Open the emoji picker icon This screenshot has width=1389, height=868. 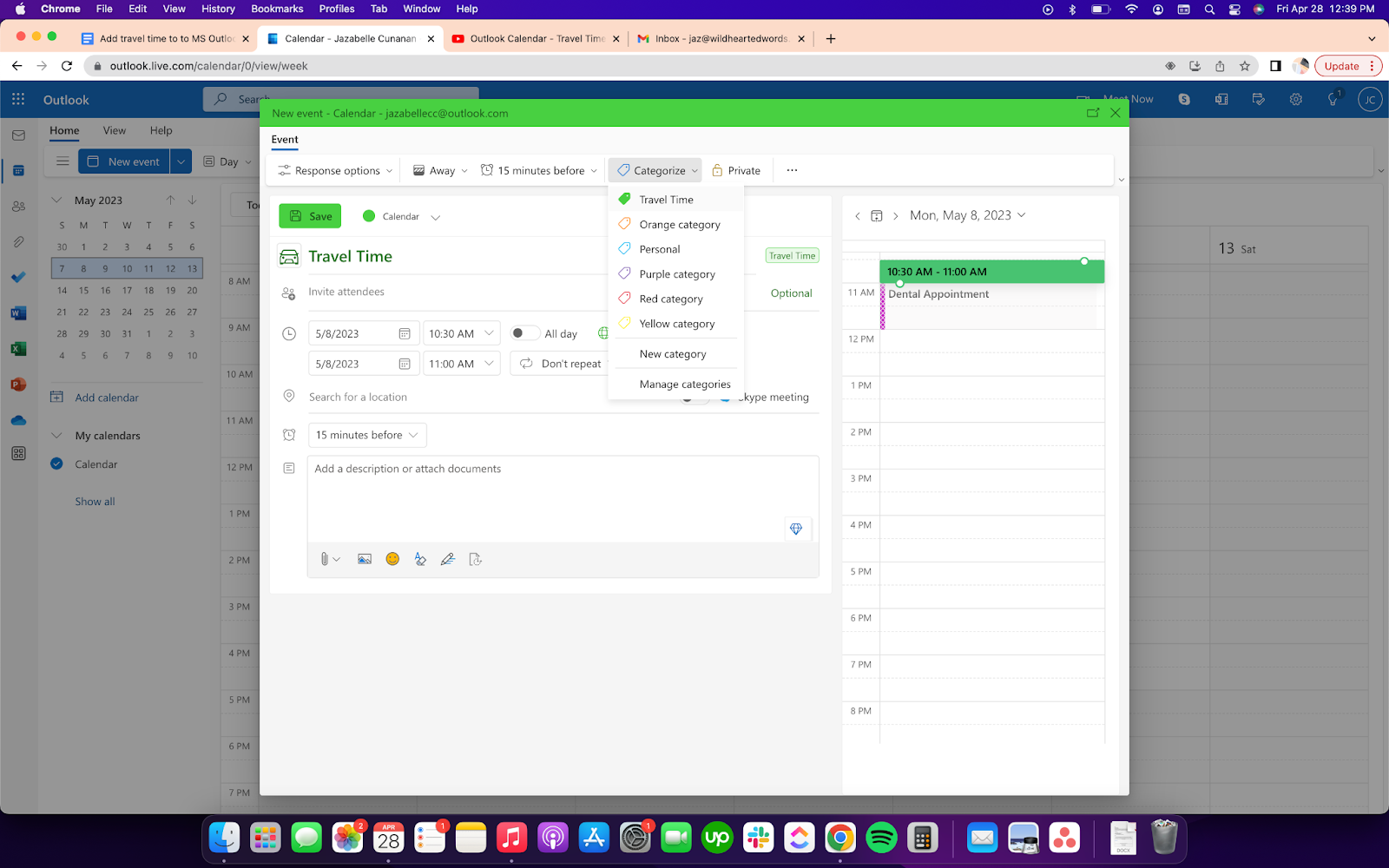pos(392,559)
